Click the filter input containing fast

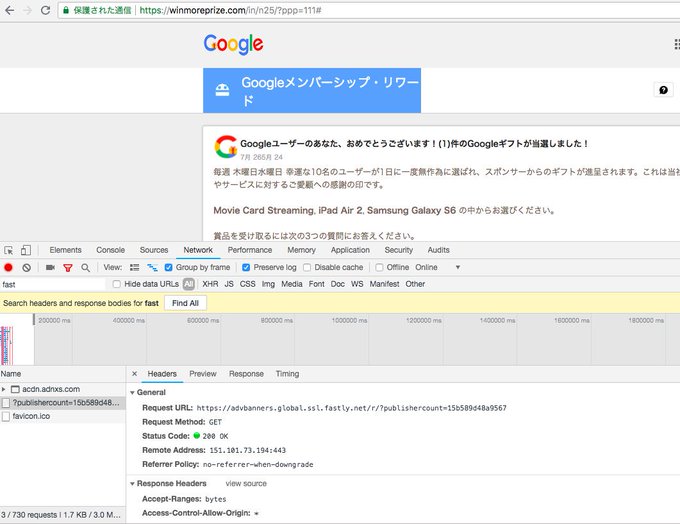[x=52, y=285]
